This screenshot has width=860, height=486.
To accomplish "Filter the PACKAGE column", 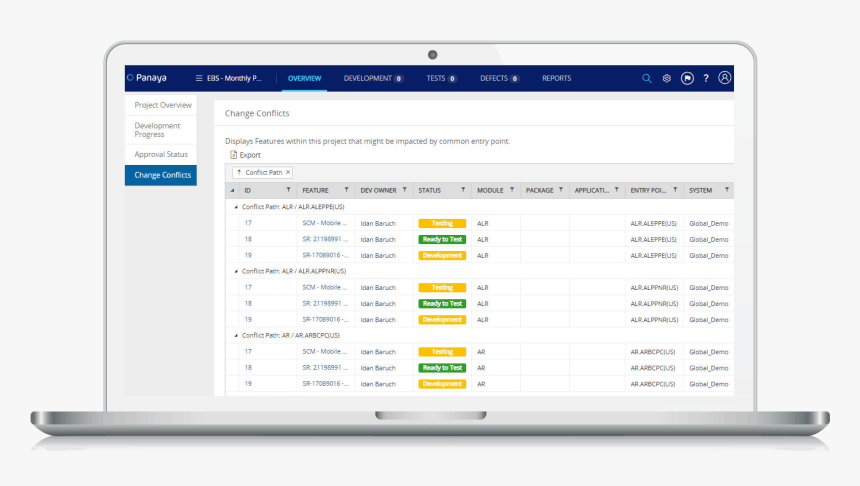I will tap(561, 190).
